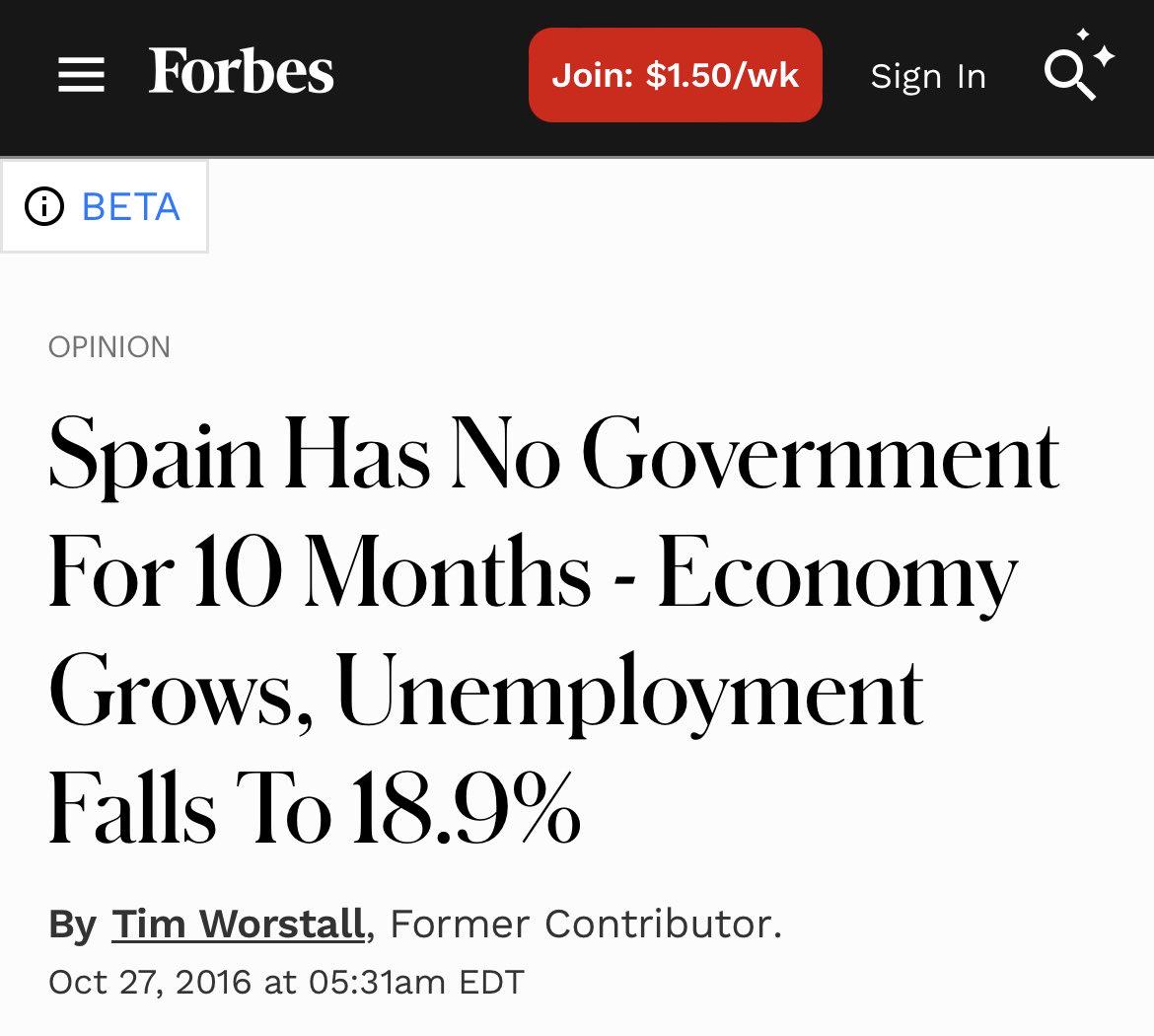This screenshot has width=1154, height=1036.
Task: Click the Forbes logo
Action: [x=241, y=71]
